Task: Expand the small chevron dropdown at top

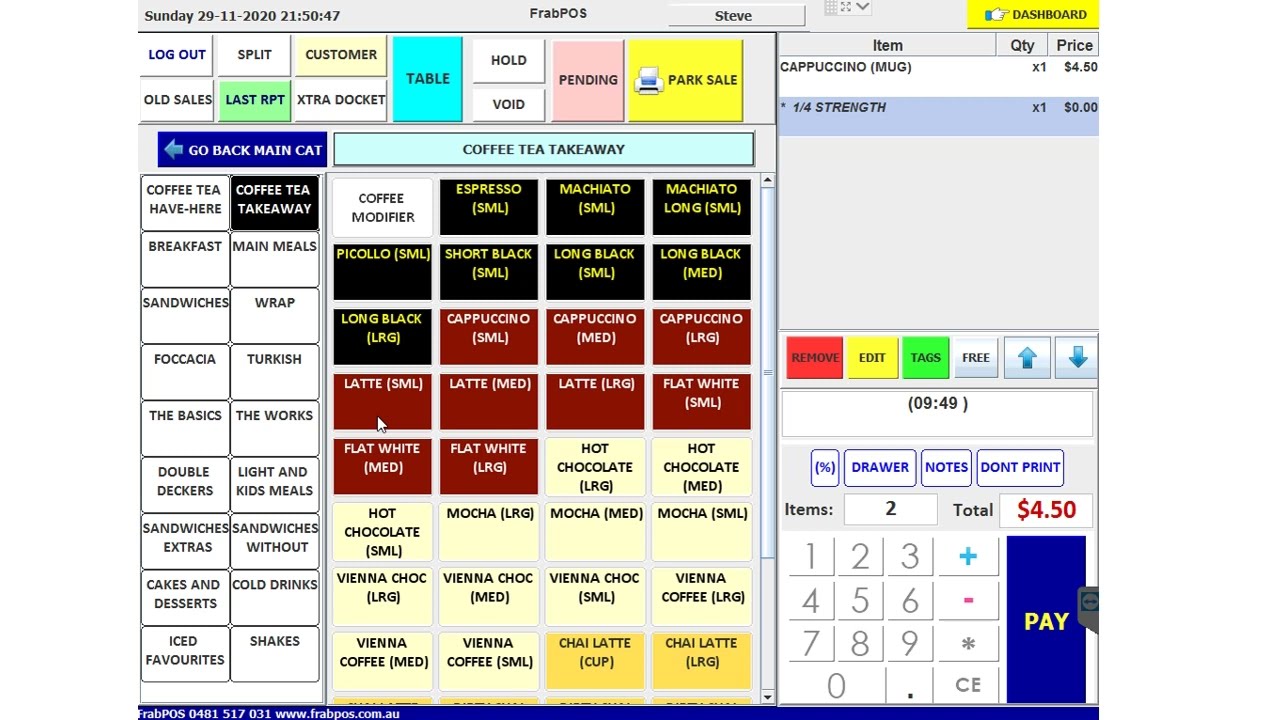Action: pyautogui.click(x=863, y=7)
